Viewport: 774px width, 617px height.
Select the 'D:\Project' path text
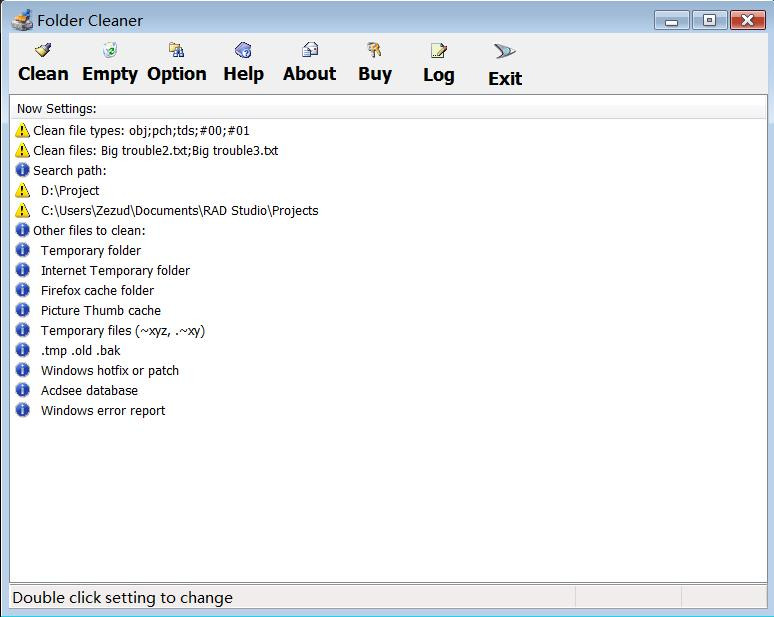pyautogui.click(x=70, y=191)
